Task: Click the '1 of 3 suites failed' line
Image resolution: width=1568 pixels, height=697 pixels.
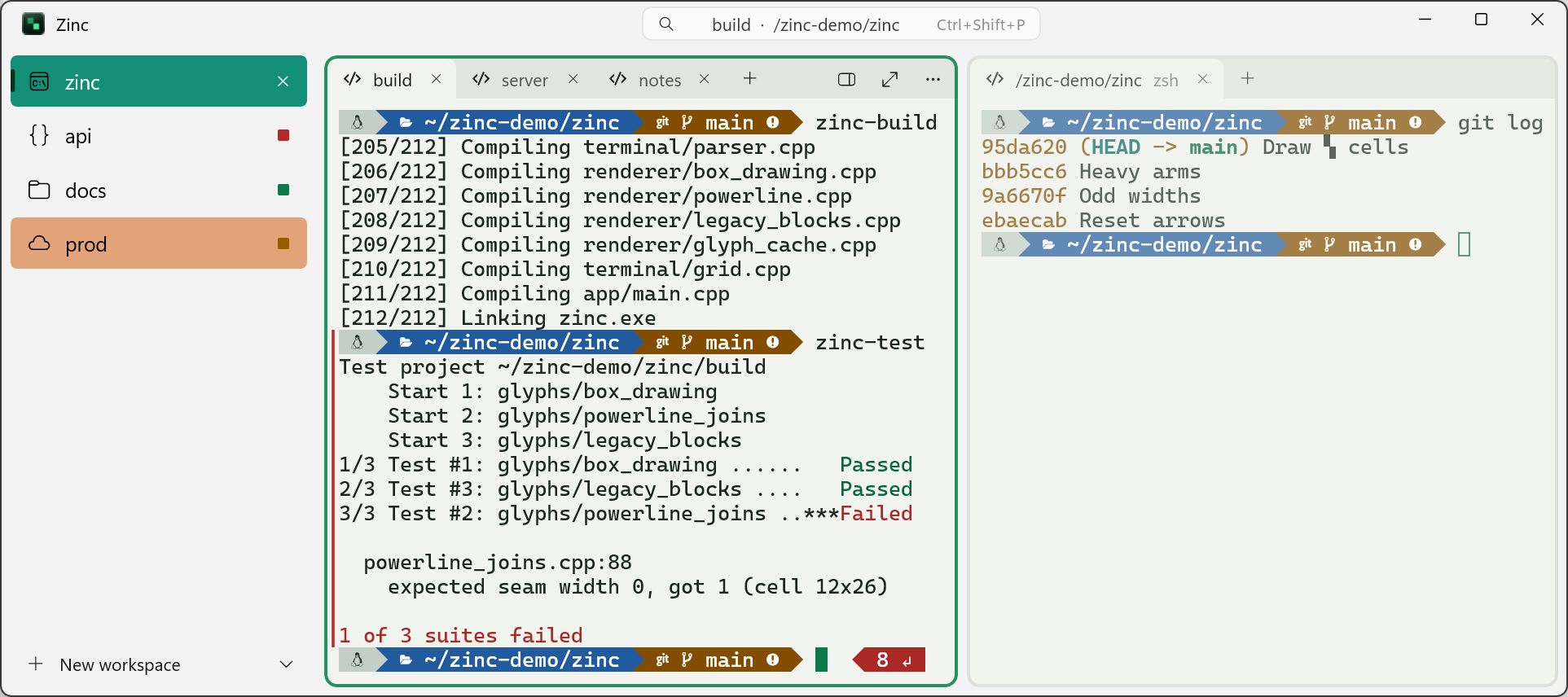Action: coord(461,636)
